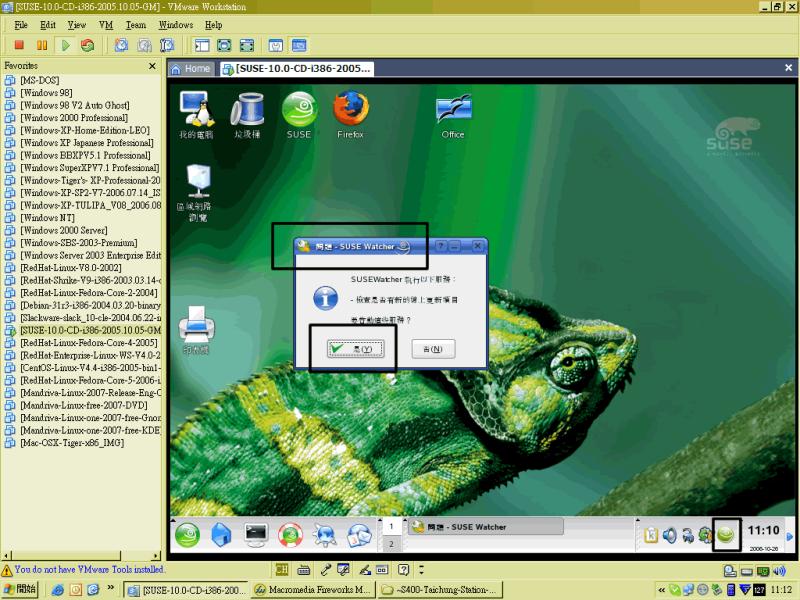
Task: Click the Yes (Y) button in SUSE Watcher dialog
Action: [x=356, y=349]
